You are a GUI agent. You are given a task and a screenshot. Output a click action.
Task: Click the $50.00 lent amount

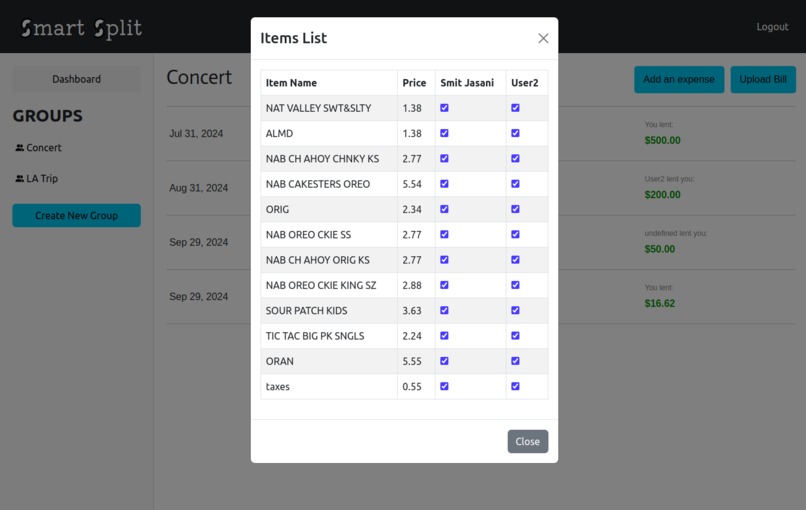pyautogui.click(x=660, y=249)
